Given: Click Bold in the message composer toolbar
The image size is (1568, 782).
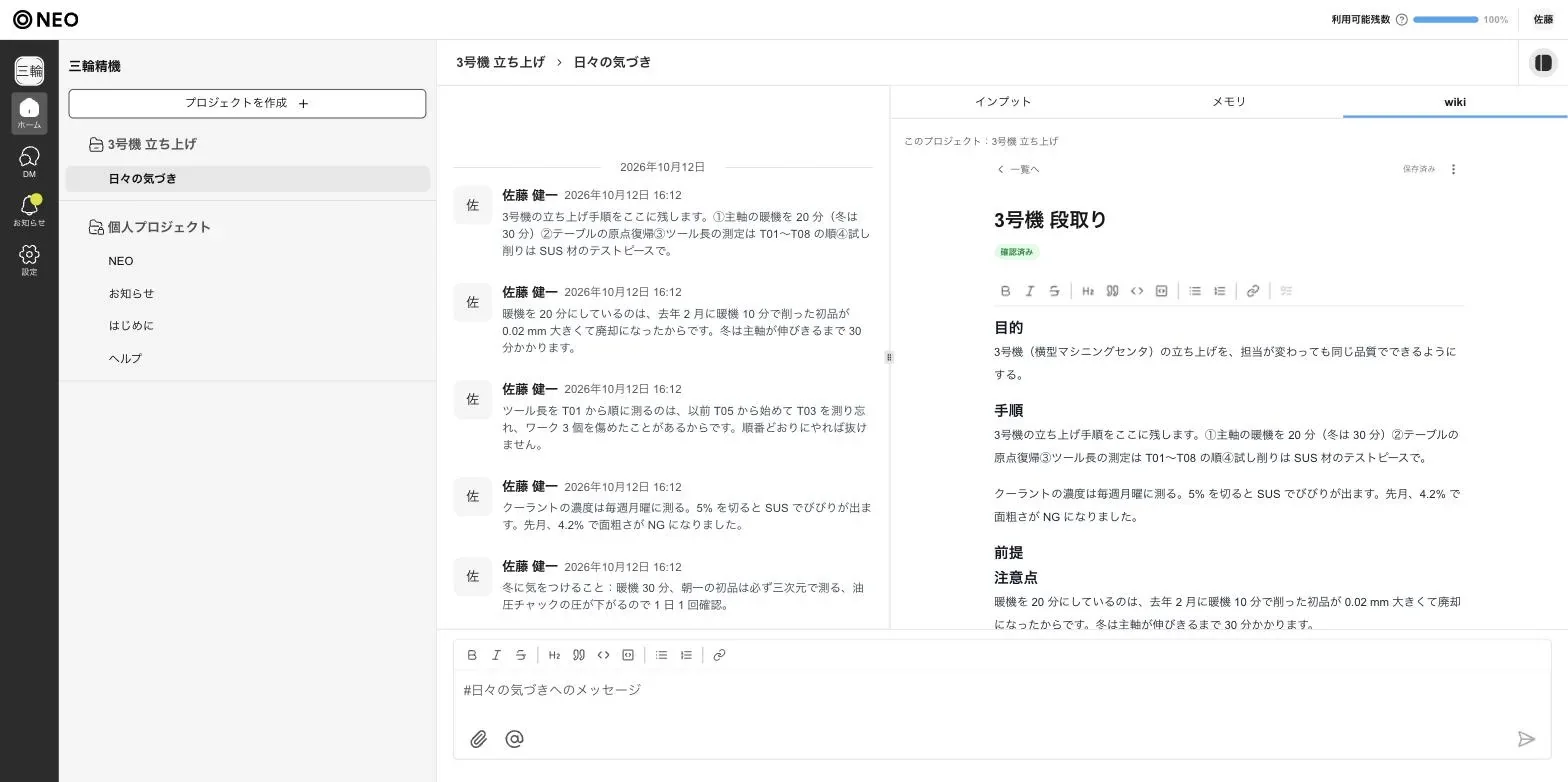Looking at the screenshot, I should tap(472, 655).
